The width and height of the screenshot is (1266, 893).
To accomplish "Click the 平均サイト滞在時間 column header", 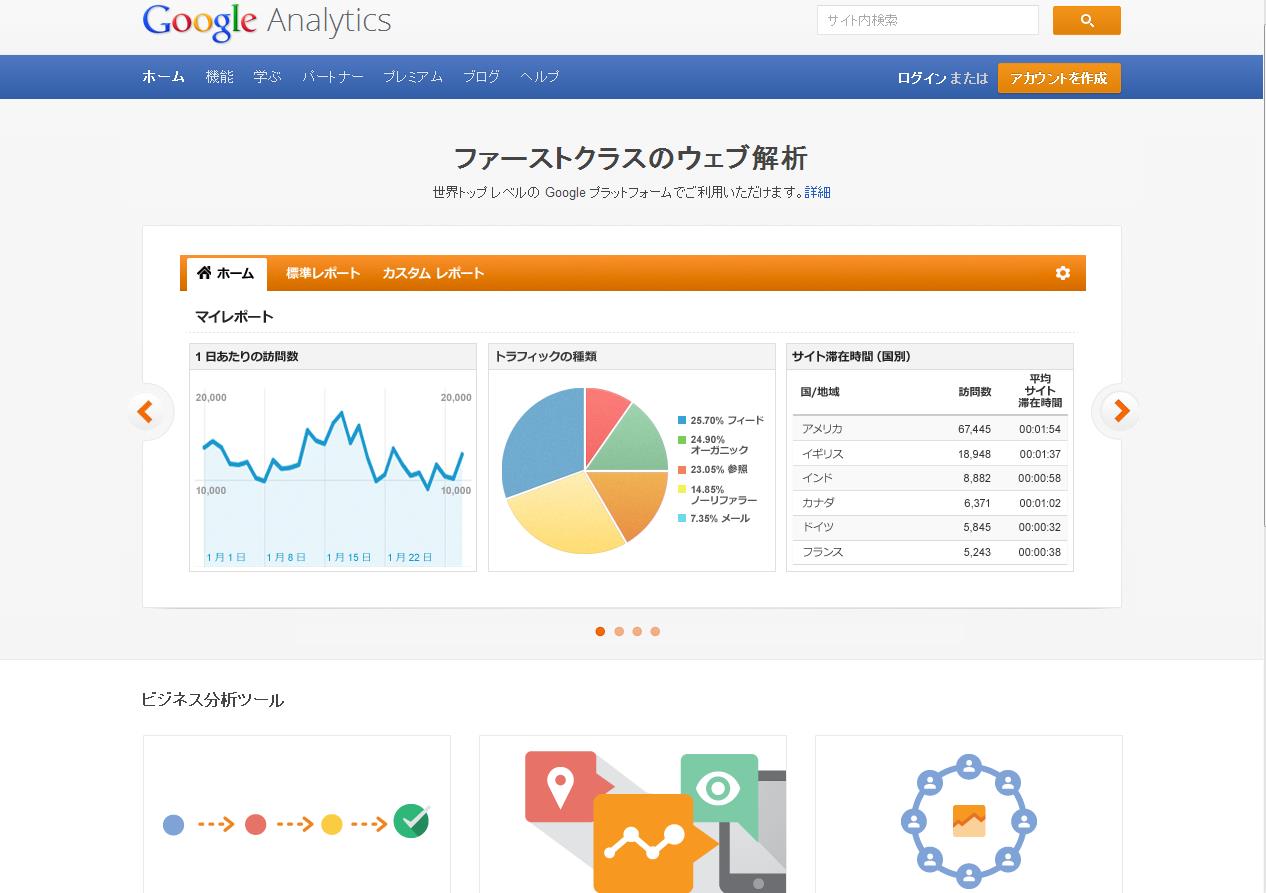I will pyautogui.click(x=1040, y=391).
